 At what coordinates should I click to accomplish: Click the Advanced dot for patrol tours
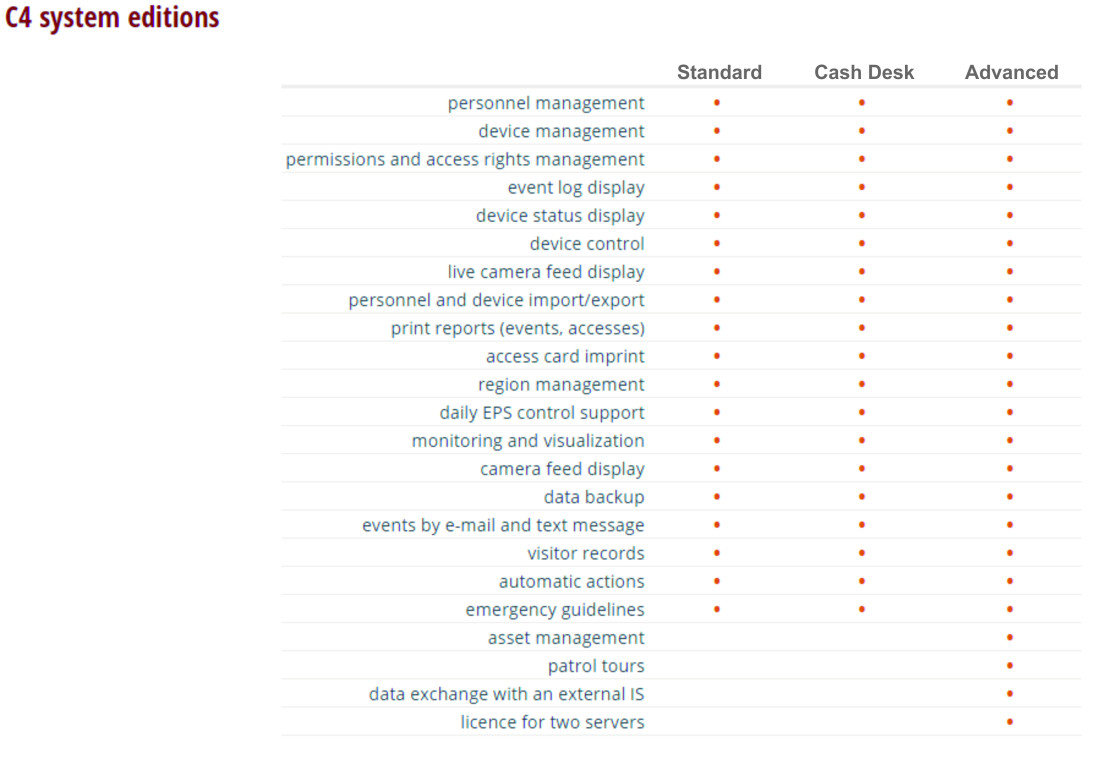1010,666
